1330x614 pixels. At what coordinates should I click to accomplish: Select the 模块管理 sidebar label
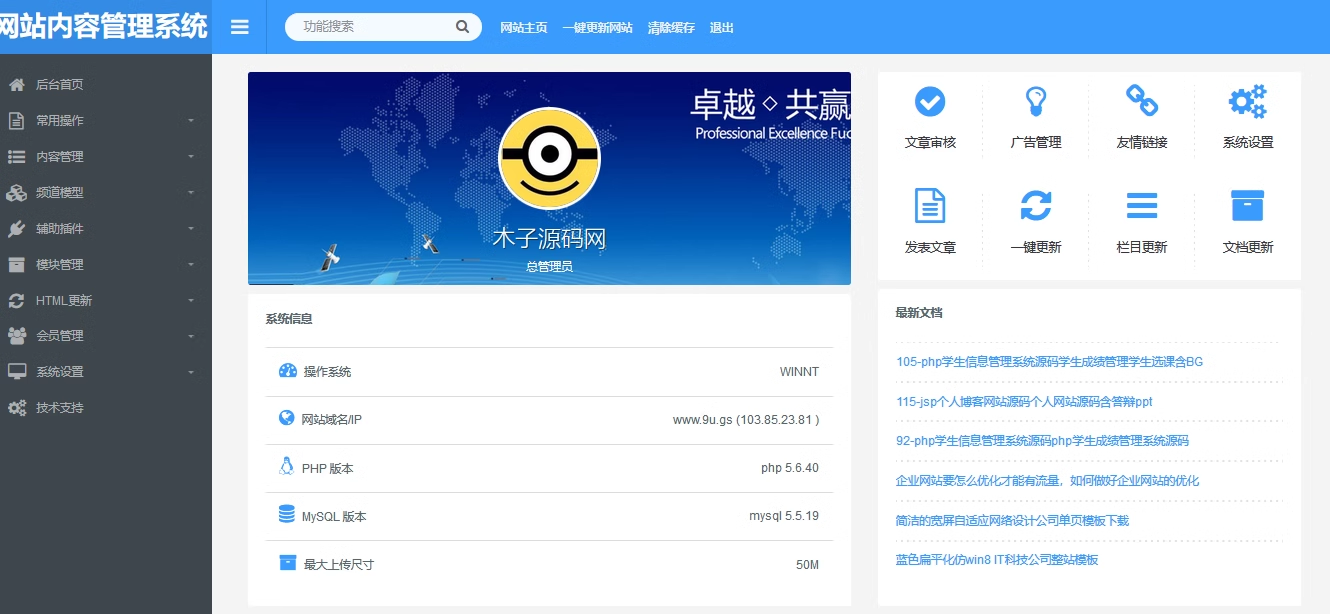pyautogui.click(x=60, y=265)
